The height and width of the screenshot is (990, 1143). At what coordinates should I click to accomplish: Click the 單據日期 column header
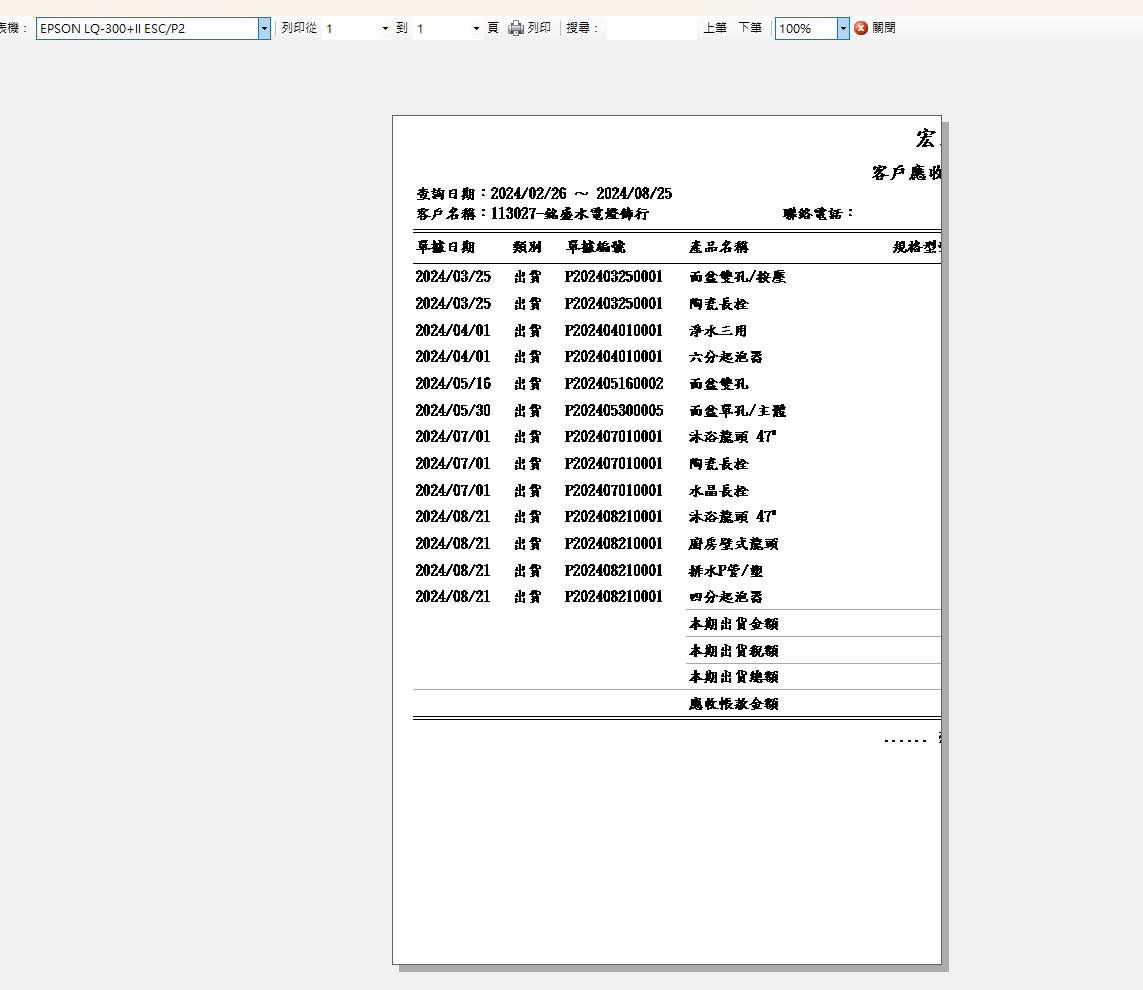point(445,247)
